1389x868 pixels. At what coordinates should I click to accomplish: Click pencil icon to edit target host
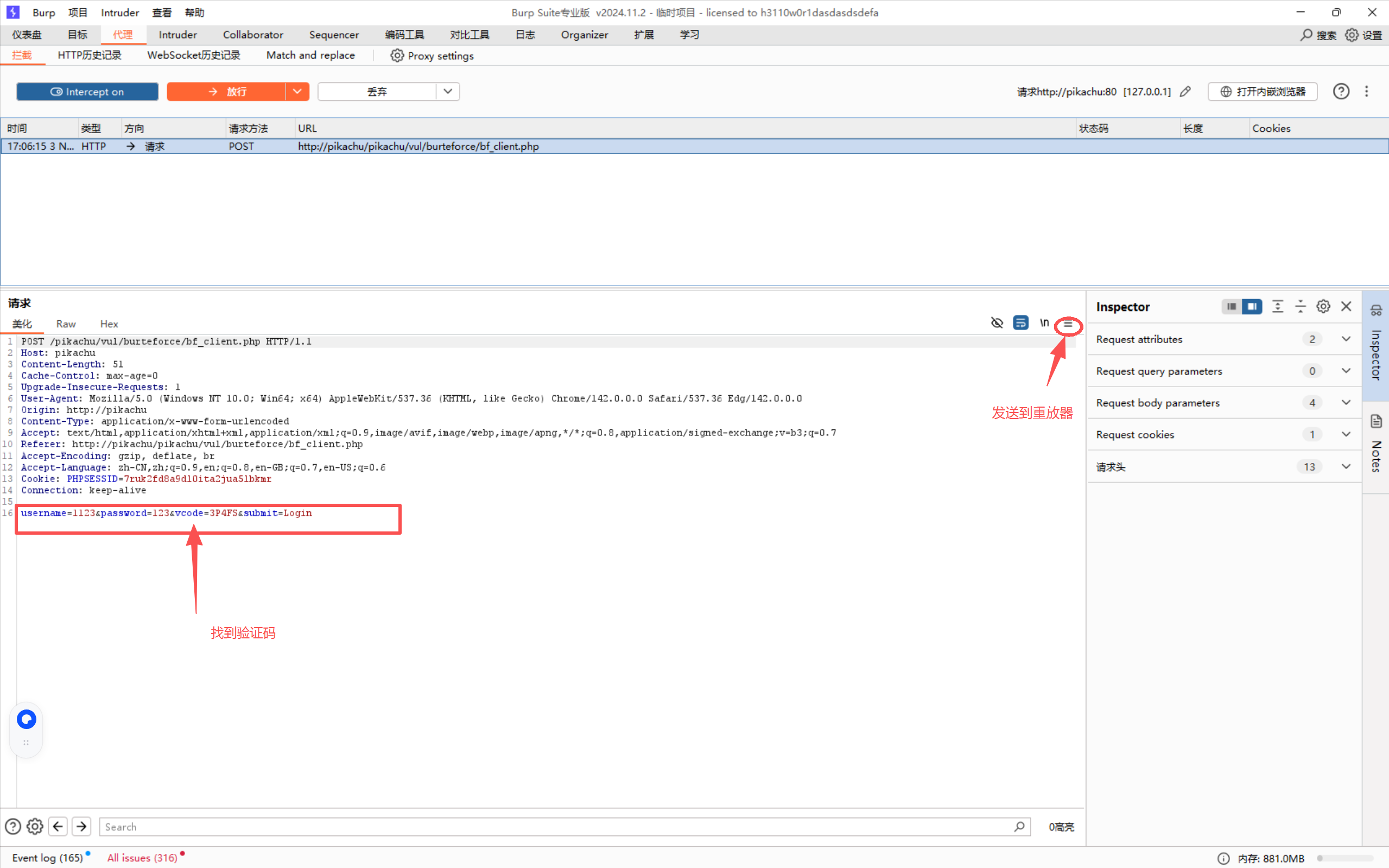point(1185,91)
